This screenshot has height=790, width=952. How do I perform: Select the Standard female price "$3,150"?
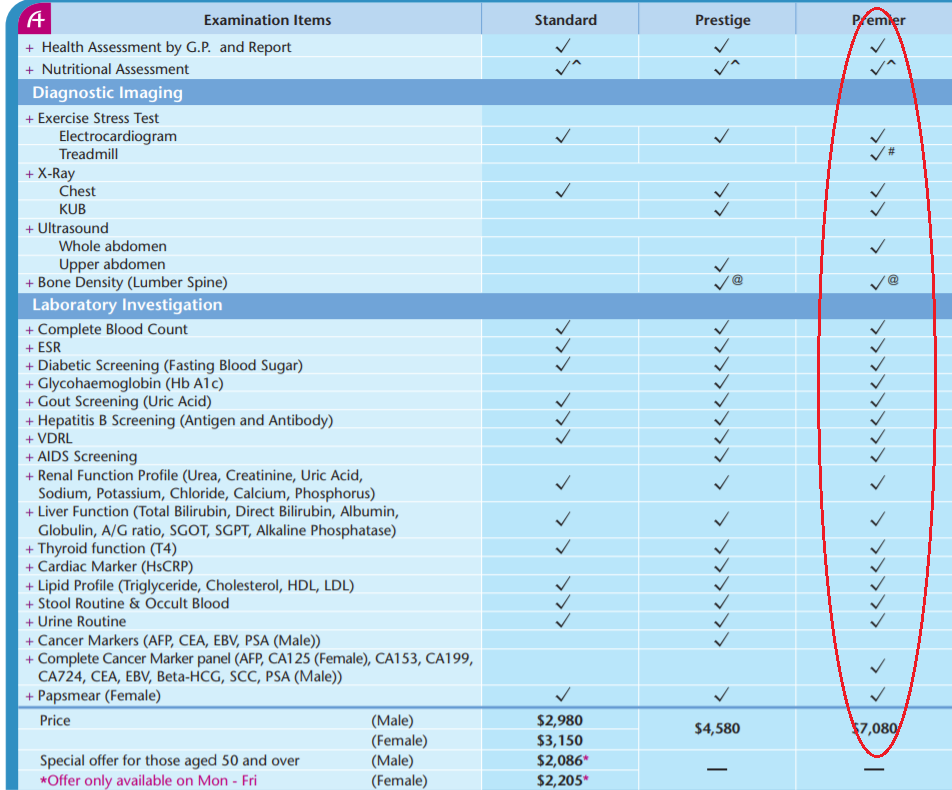(x=559, y=741)
